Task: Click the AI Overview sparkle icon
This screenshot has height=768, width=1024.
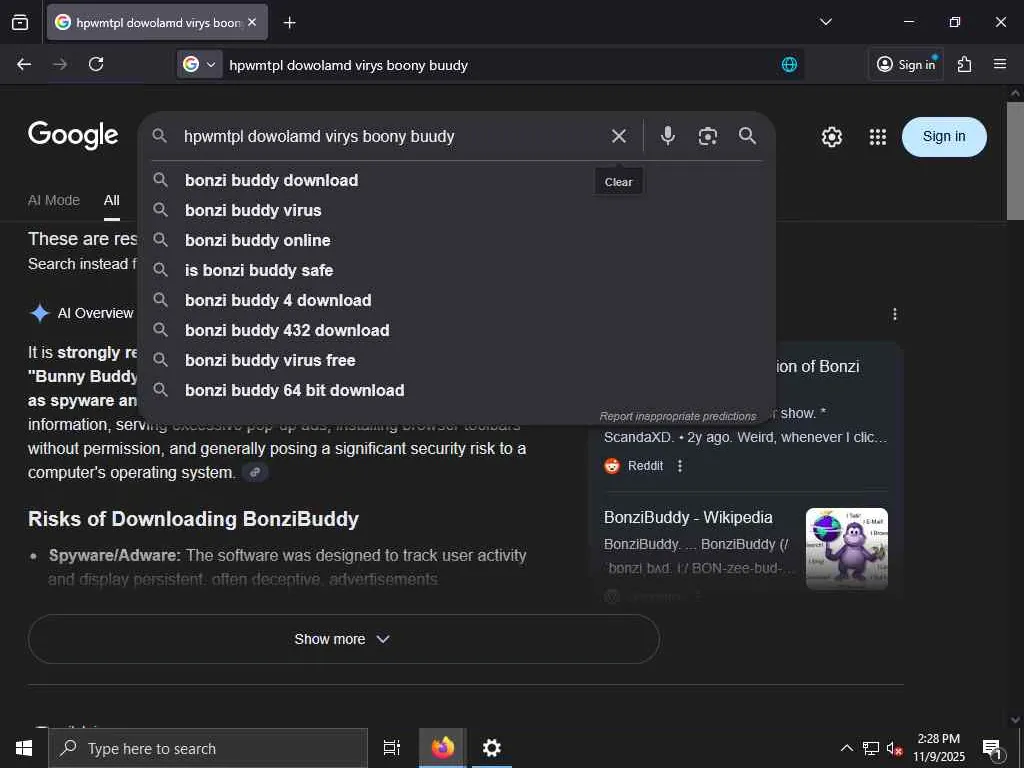Action: pos(40,313)
